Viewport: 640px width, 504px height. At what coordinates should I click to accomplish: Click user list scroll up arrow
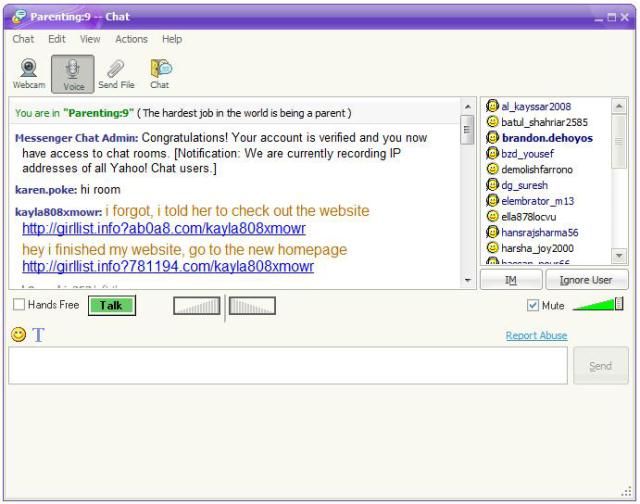[619, 106]
